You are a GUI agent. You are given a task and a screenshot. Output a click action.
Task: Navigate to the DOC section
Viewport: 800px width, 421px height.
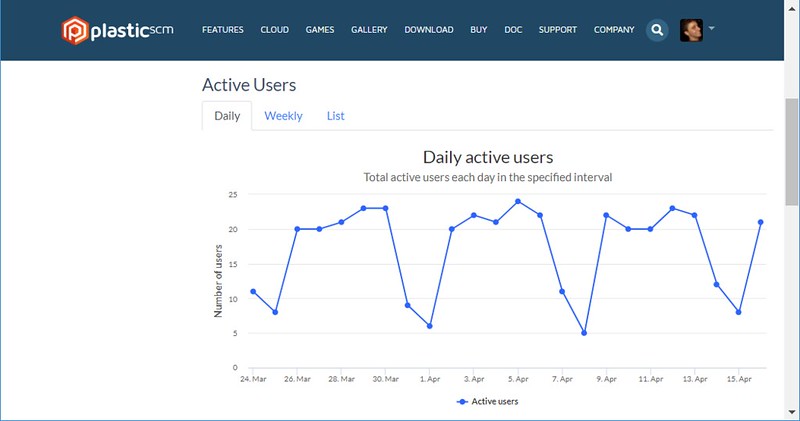513,30
